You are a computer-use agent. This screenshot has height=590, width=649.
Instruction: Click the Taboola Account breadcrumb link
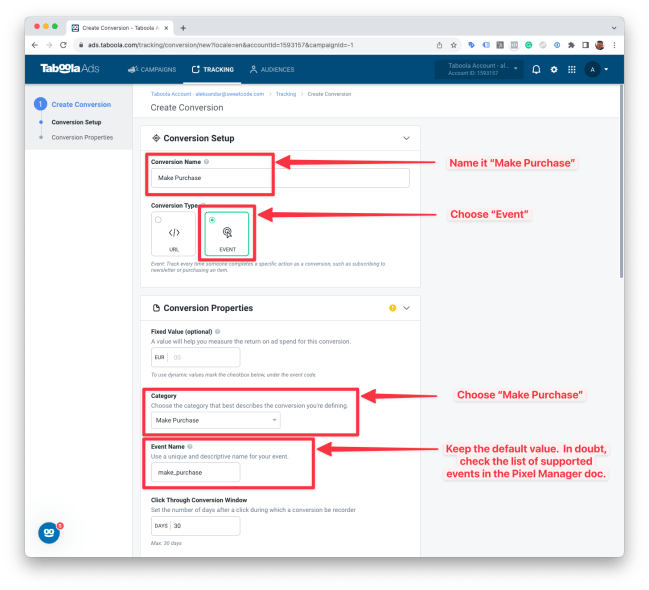(207, 94)
